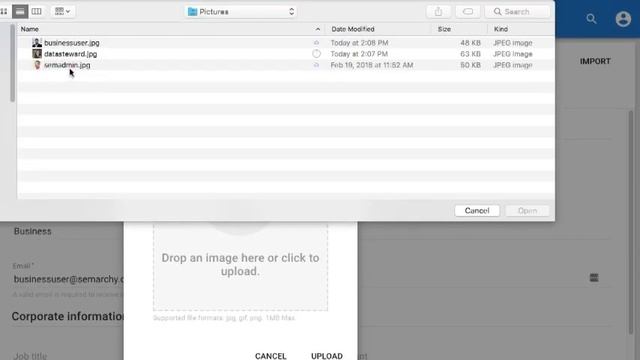Viewport: 640px width, 360px height.
Task: Switch file dialog to icon view
Action: coord(4,11)
